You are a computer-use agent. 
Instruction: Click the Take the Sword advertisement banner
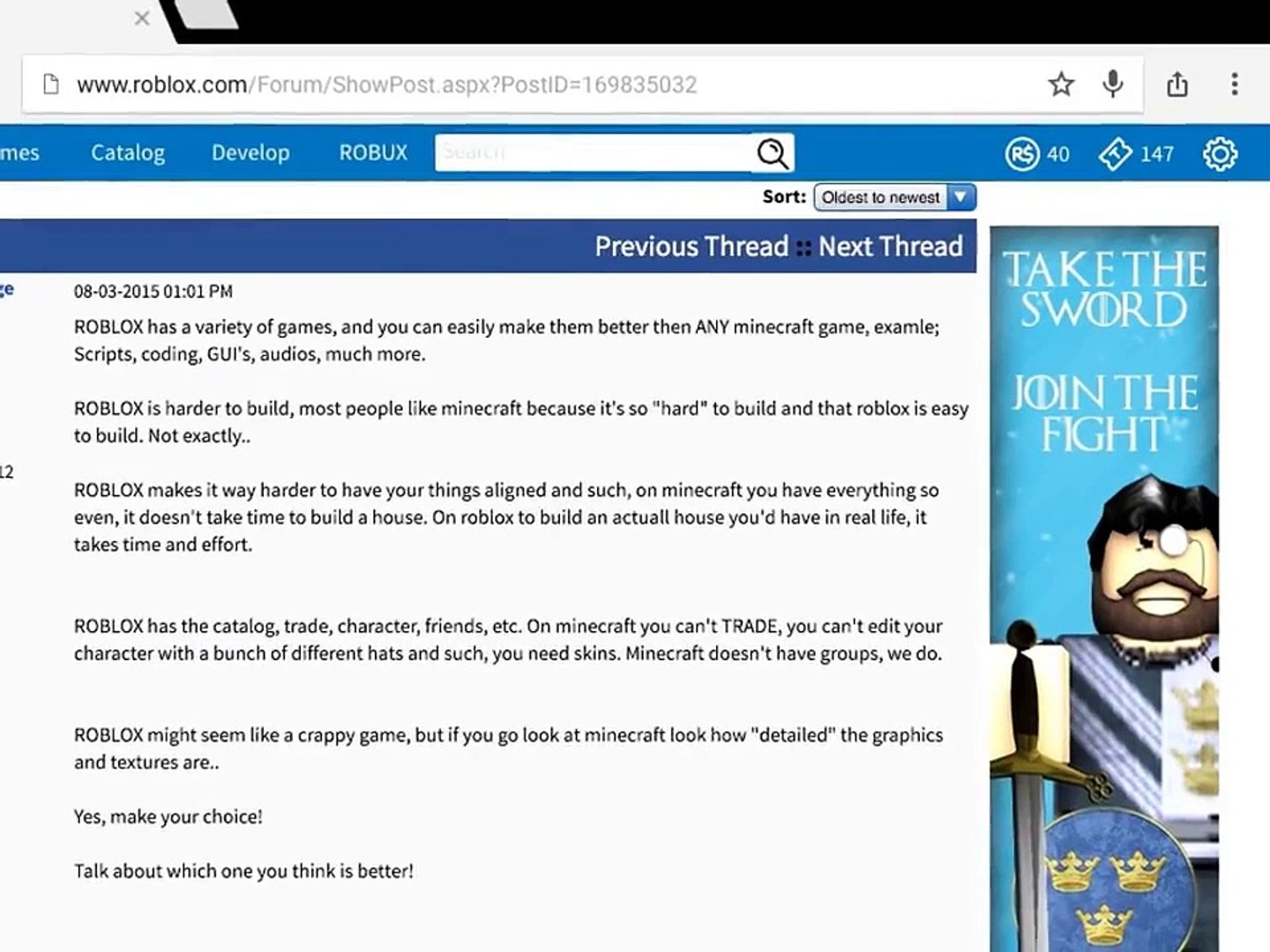tap(1104, 589)
